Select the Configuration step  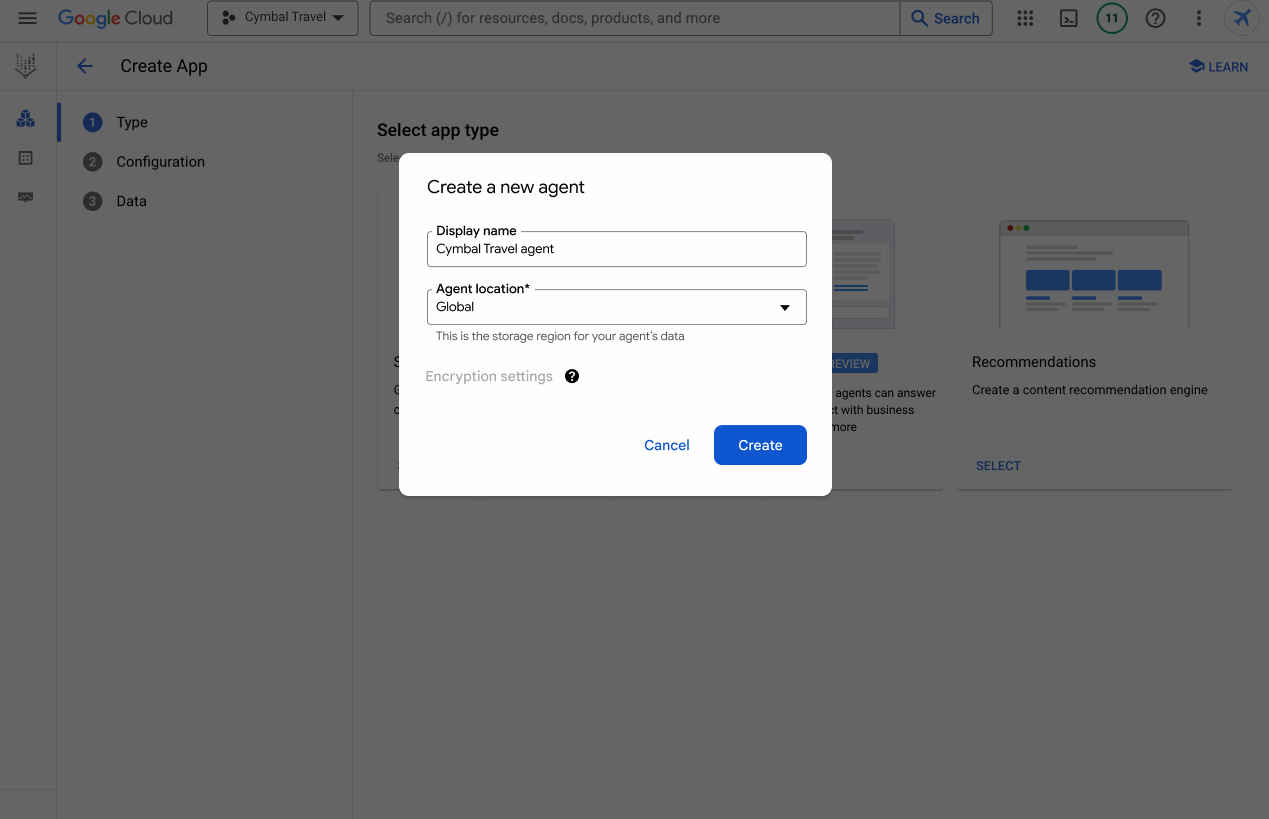click(160, 162)
